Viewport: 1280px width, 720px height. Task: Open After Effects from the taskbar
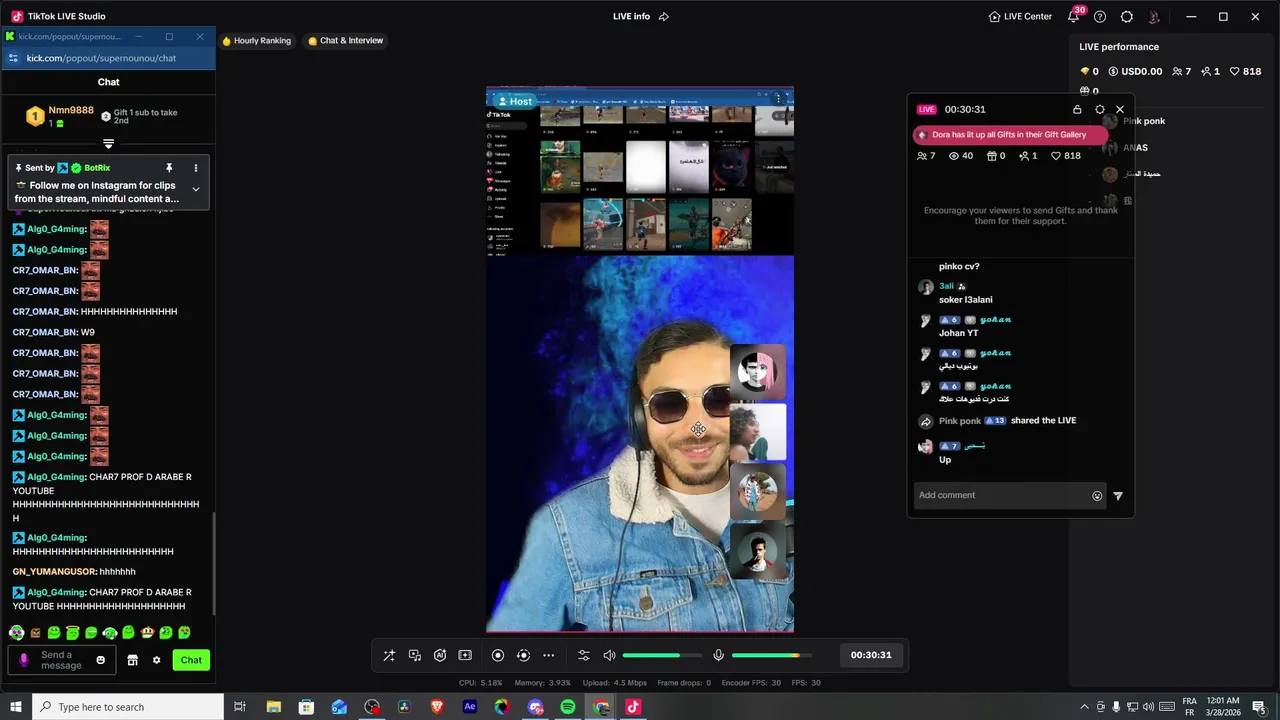[470, 707]
